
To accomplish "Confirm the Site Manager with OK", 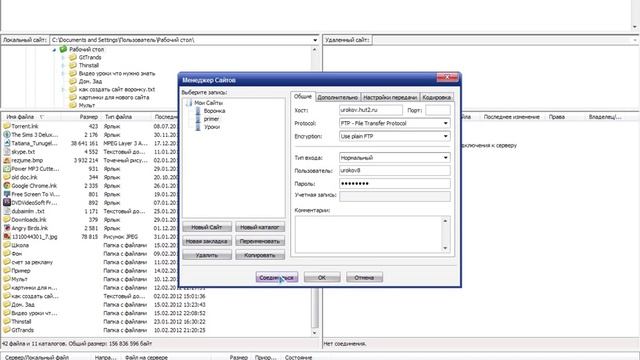I will [322, 278].
